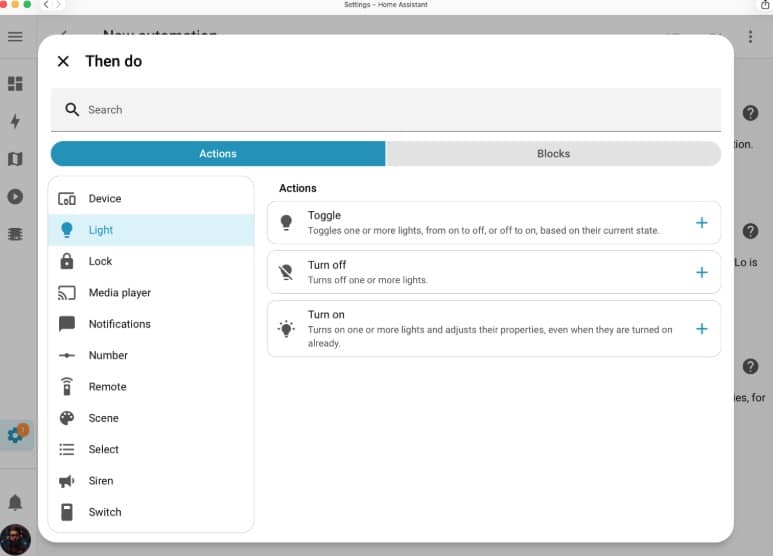Screen dimensions: 773x556
Task: Choose Media player category
Action: (119, 293)
